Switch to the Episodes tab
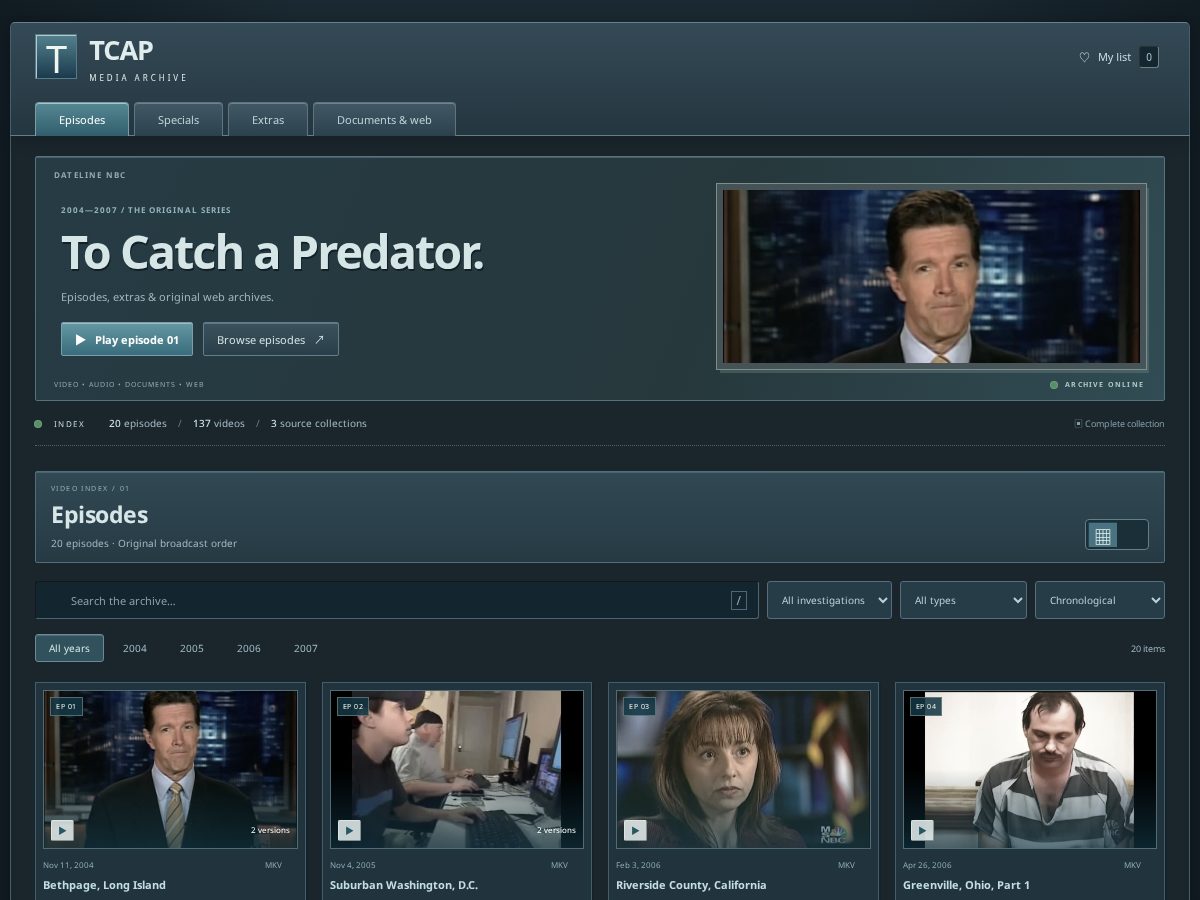The width and height of the screenshot is (1200, 900). click(82, 119)
